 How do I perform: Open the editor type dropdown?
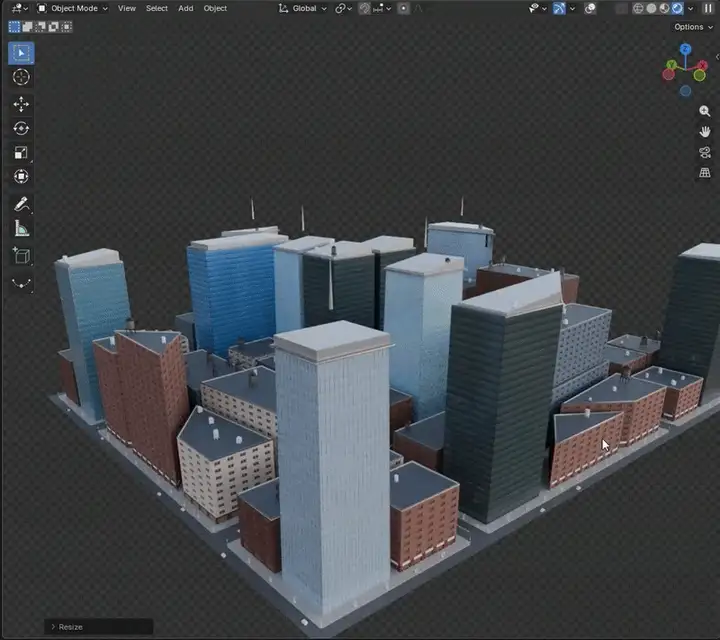[19, 8]
